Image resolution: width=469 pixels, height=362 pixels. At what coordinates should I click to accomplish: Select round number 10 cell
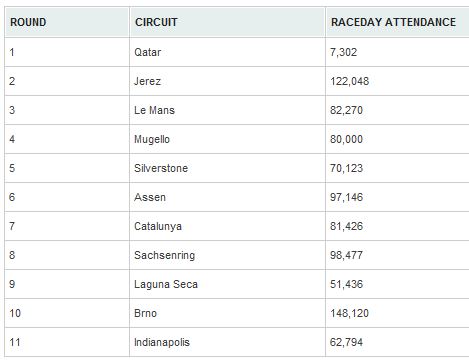click(x=67, y=313)
